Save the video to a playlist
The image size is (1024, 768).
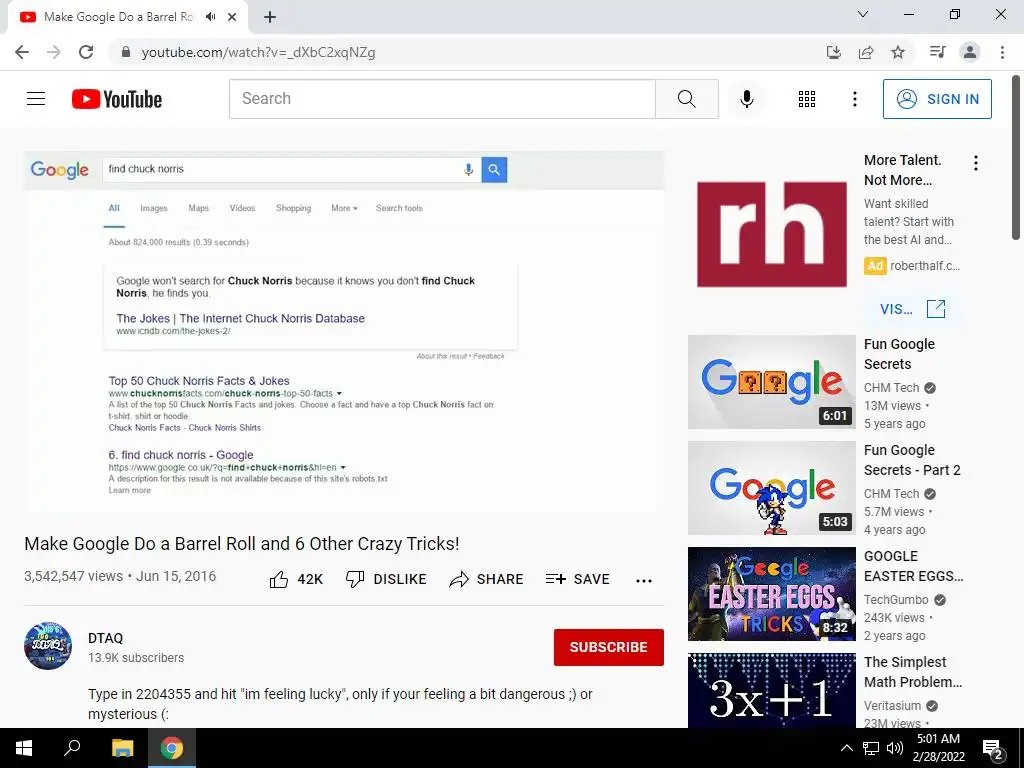[577, 579]
